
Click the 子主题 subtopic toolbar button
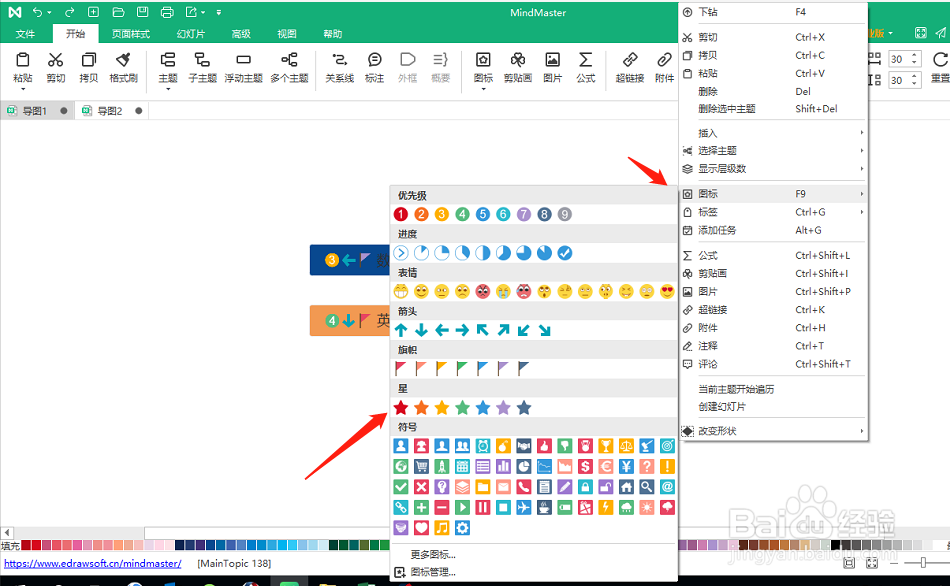click(x=202, y=67)
